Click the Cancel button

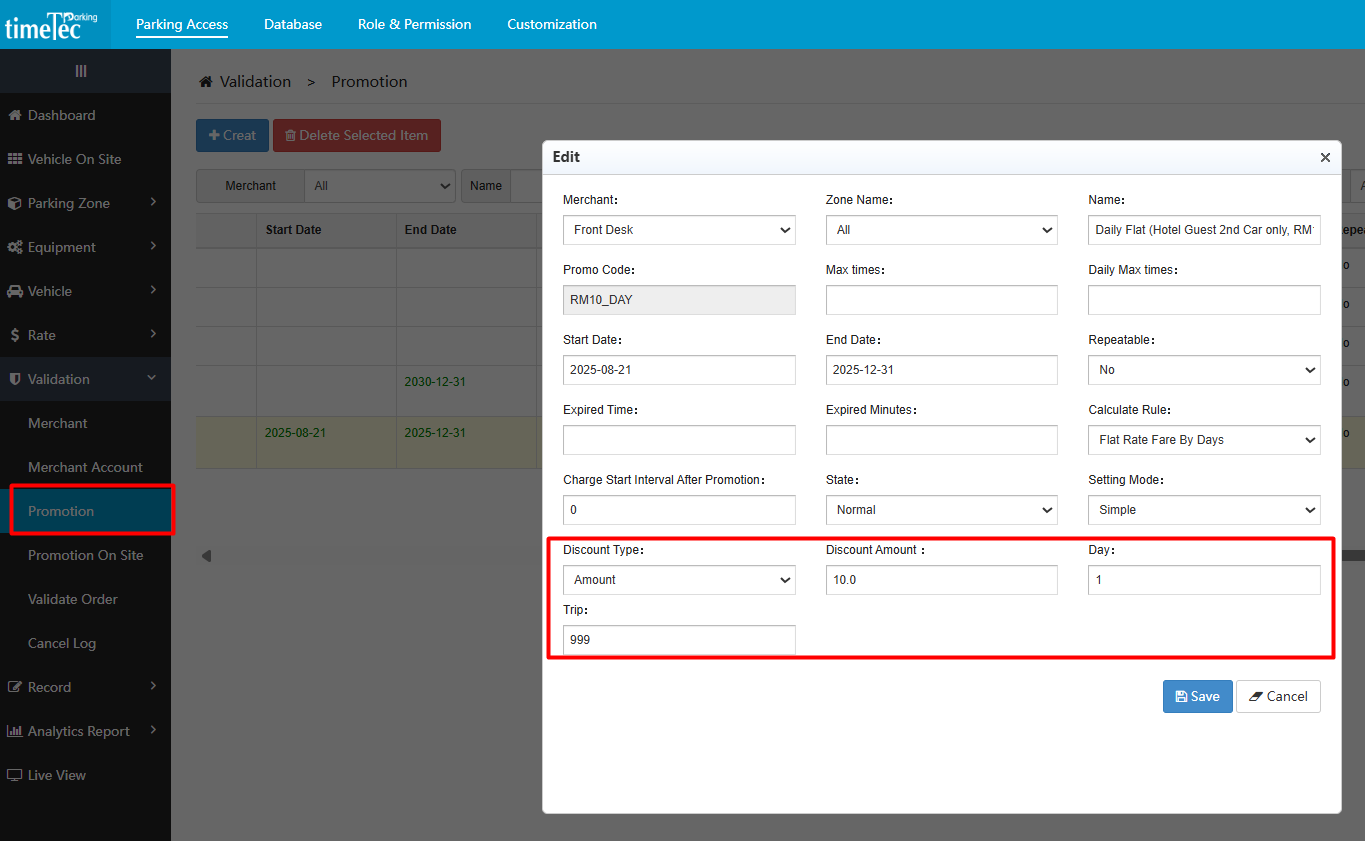[1278, 697]
